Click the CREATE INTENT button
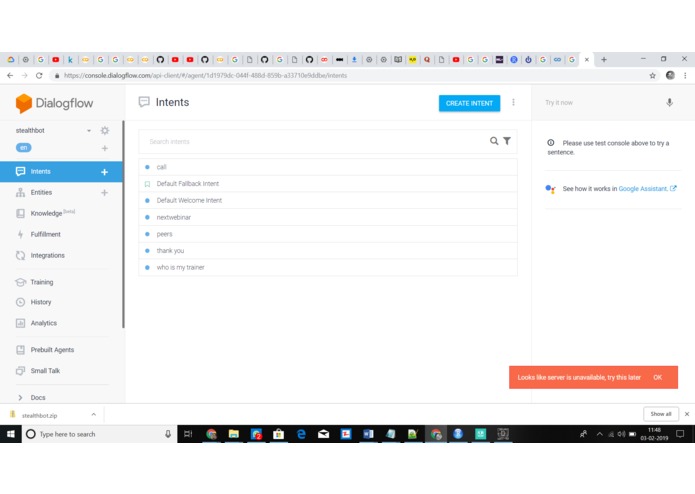Image resolution: width=695 pixels, height=494 pixels. [469, 103]
